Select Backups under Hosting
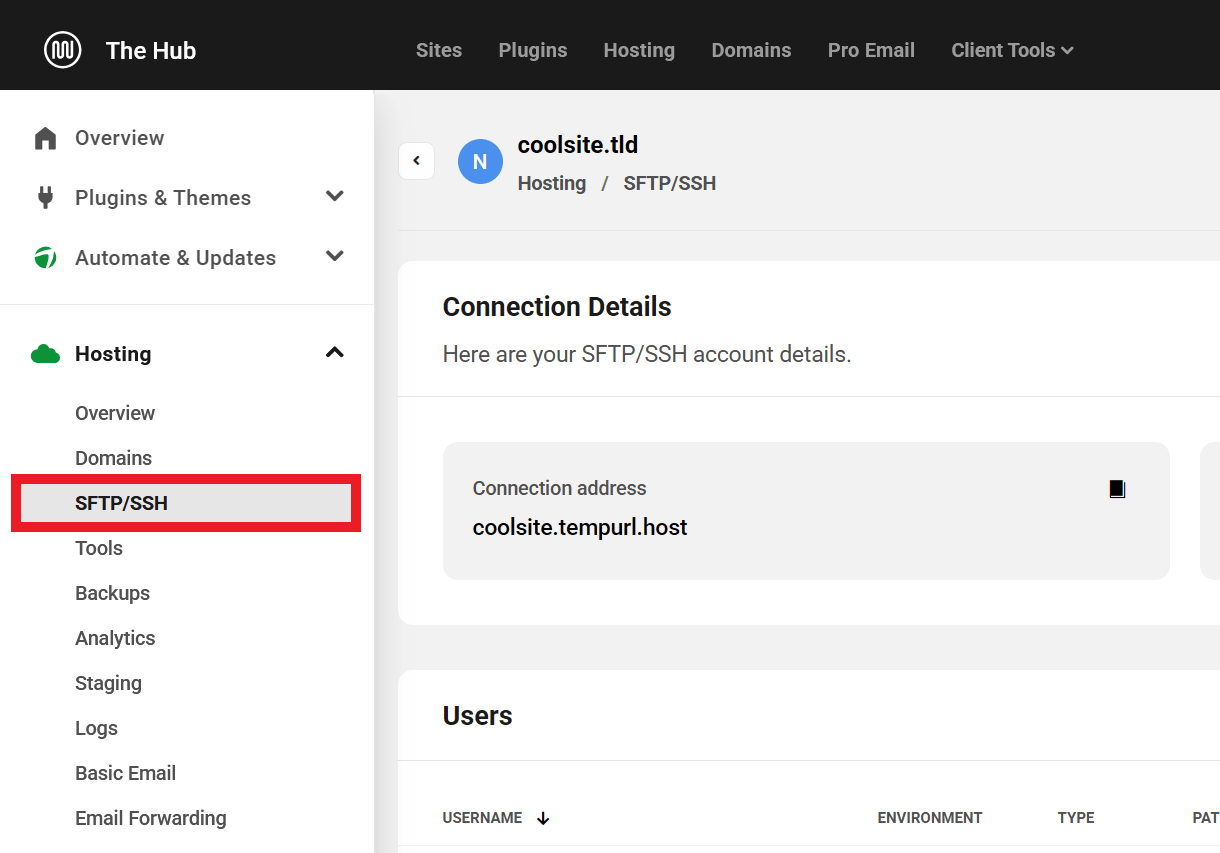 click(x=112, y=593)
